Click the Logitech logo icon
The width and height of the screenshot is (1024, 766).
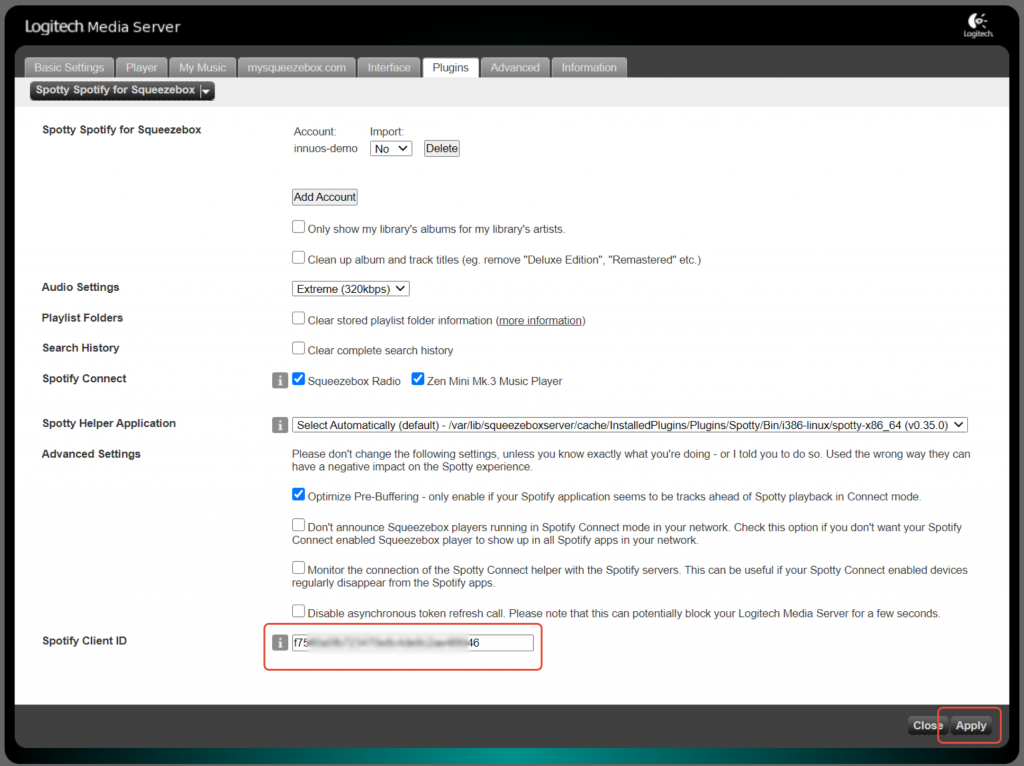978,25
